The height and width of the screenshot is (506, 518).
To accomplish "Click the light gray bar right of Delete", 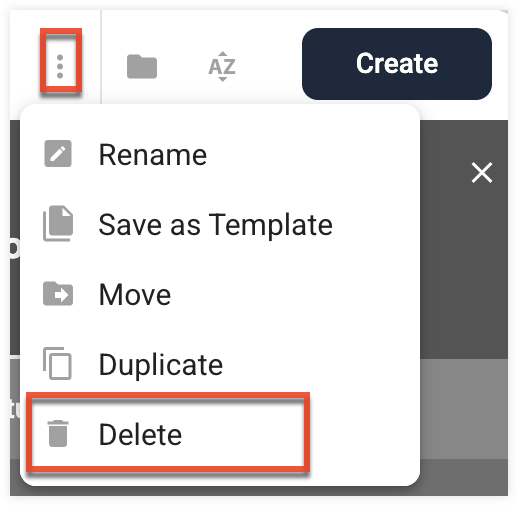I will [x=464, y=409].
